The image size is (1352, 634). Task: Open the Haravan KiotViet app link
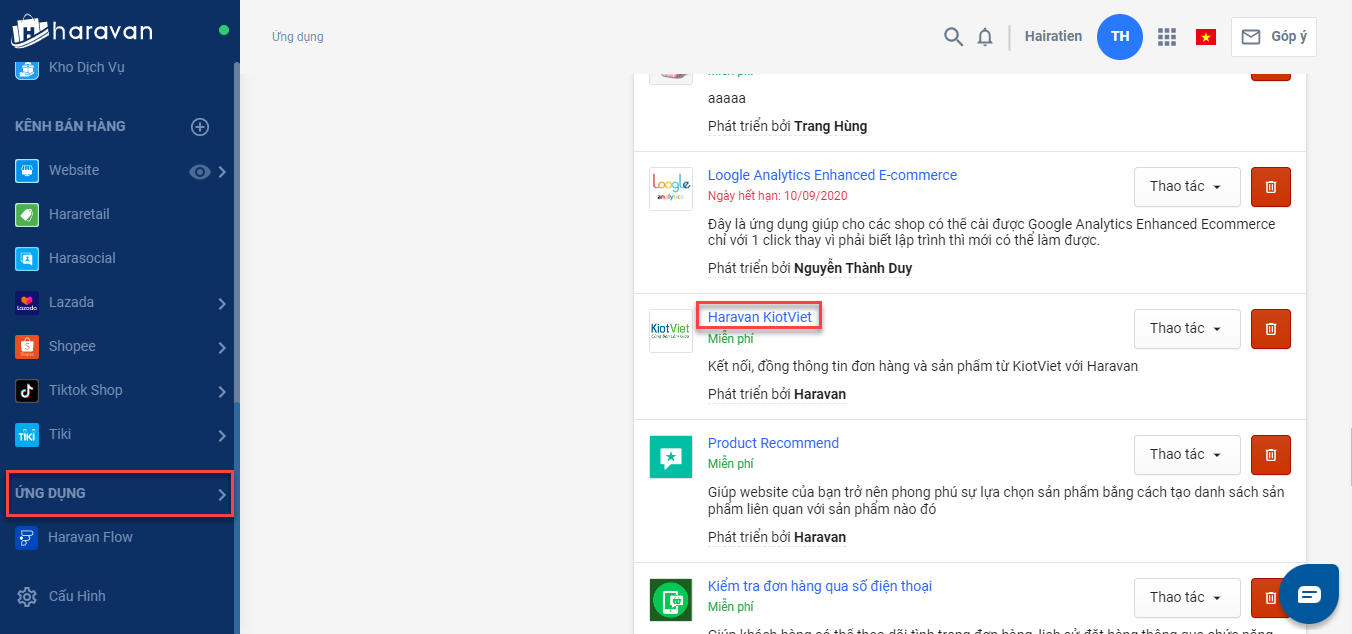click(759, 317)
